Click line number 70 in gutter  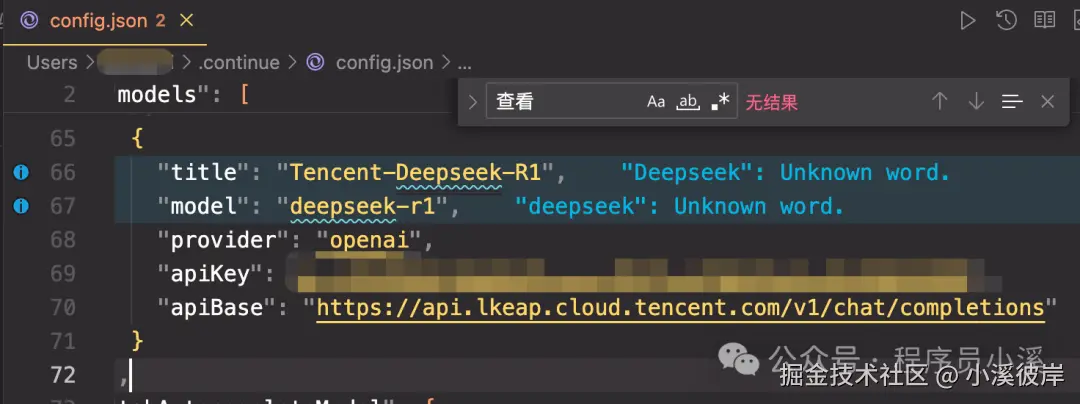click(63, 307)
